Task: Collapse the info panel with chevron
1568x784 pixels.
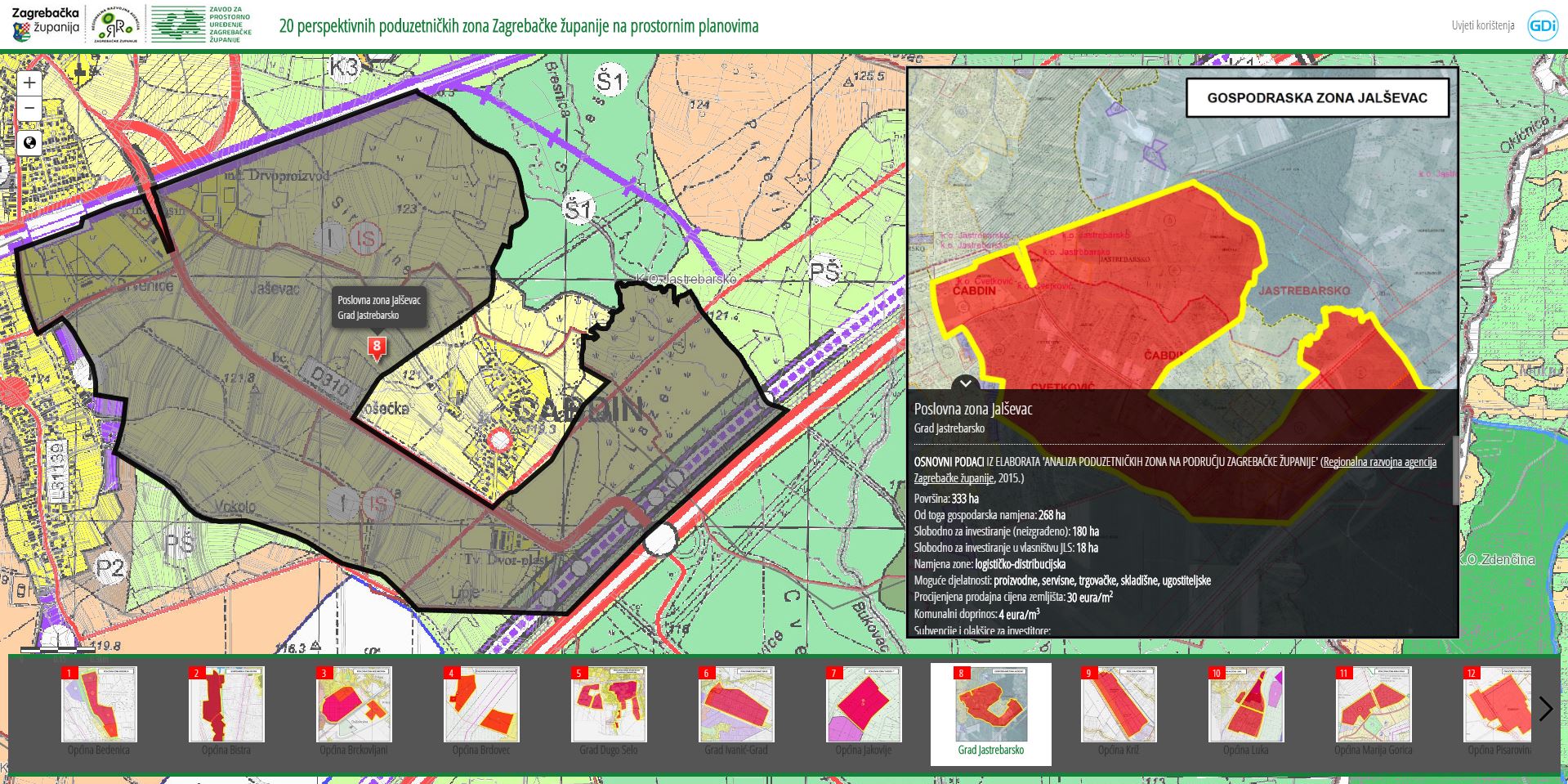Action: pyautogui.click(x=965, y=383)
